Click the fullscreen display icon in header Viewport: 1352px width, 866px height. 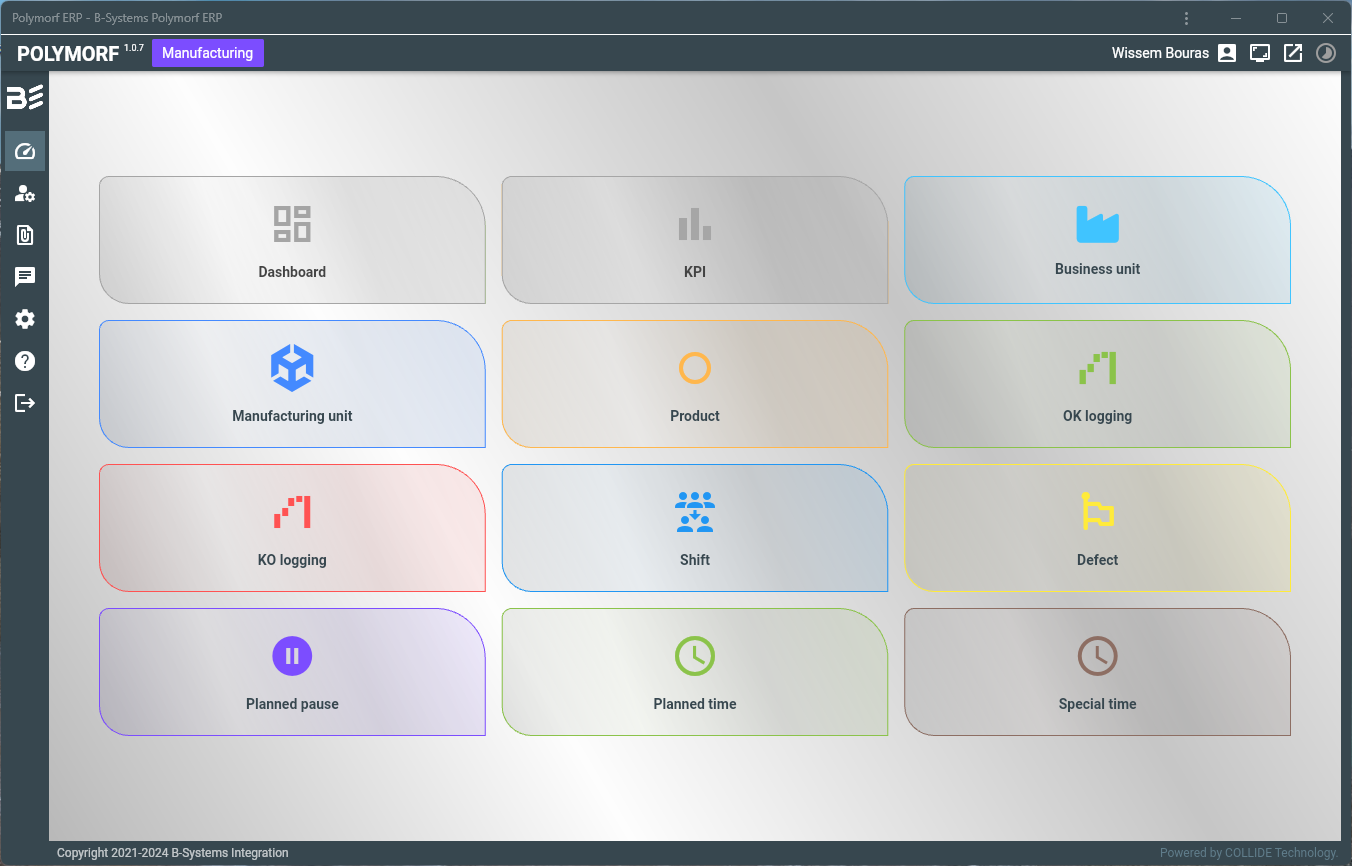(x=1260, y=53)
